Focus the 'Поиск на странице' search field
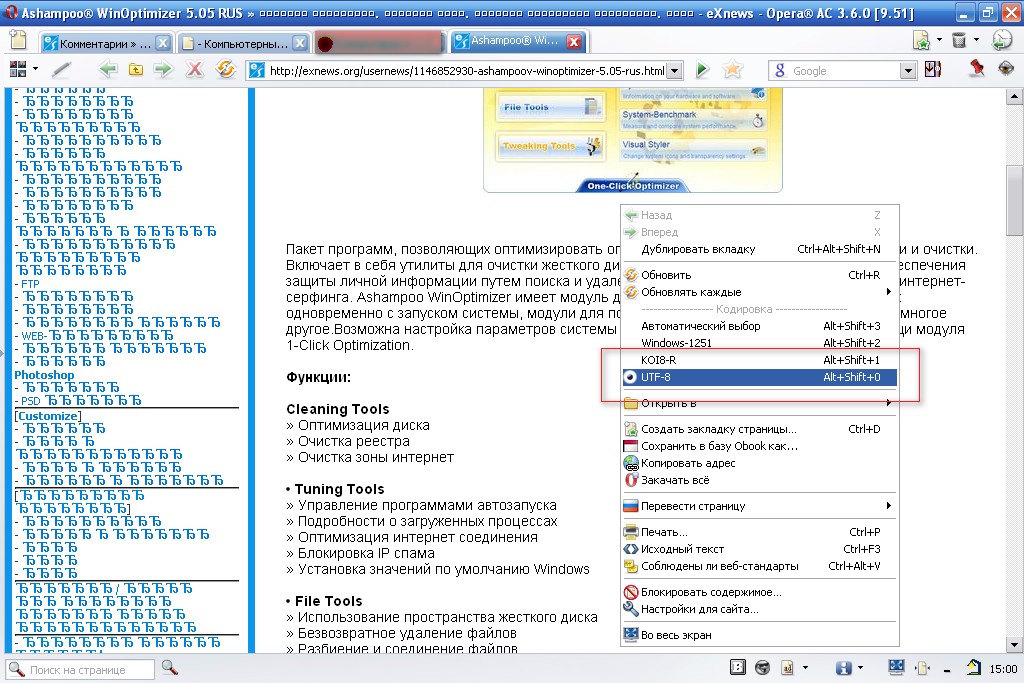 pos(81,669)
